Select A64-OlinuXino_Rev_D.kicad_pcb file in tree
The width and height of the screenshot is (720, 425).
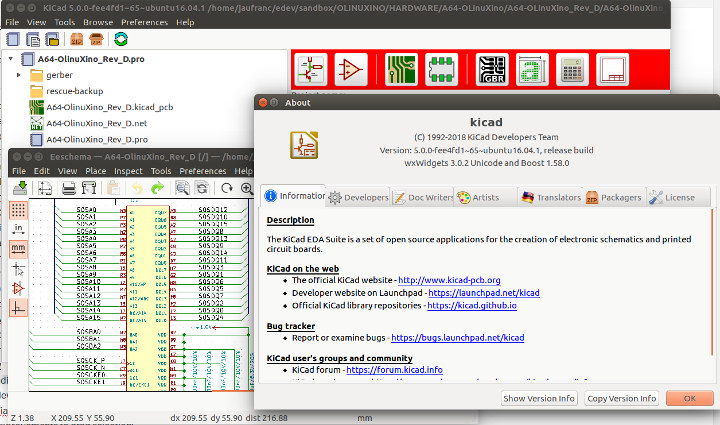[110, 107]
